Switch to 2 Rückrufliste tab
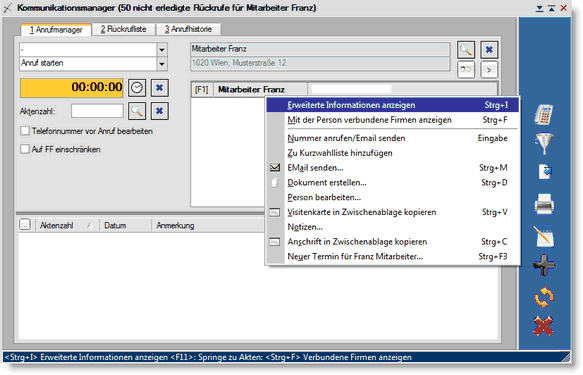This screenshot has height=375, width=583. 123,29
